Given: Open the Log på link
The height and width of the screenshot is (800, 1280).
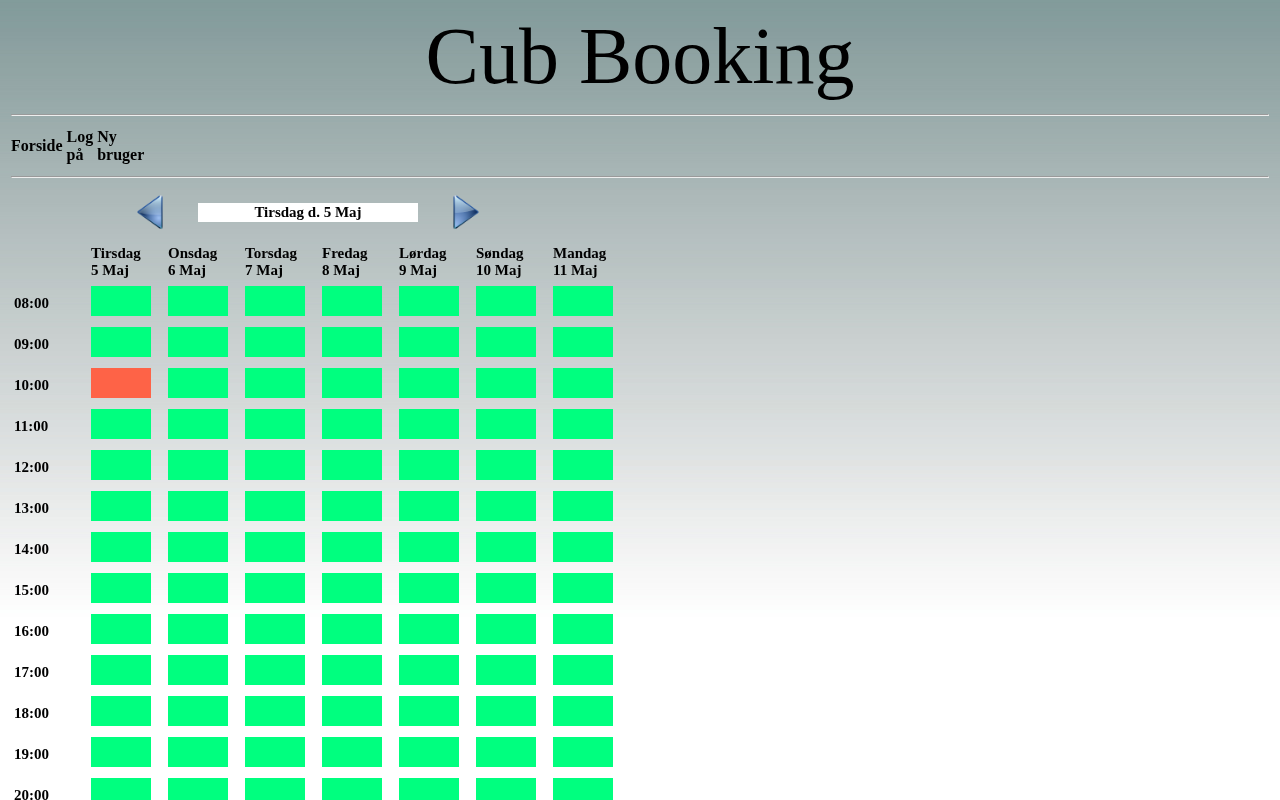Looking at the screenshot, I should point(80,146).
